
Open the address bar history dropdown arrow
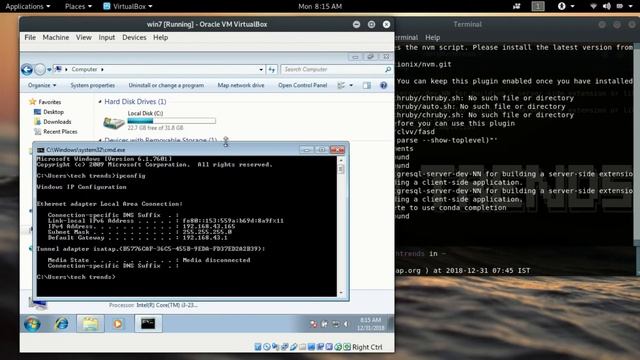point(261,70)
